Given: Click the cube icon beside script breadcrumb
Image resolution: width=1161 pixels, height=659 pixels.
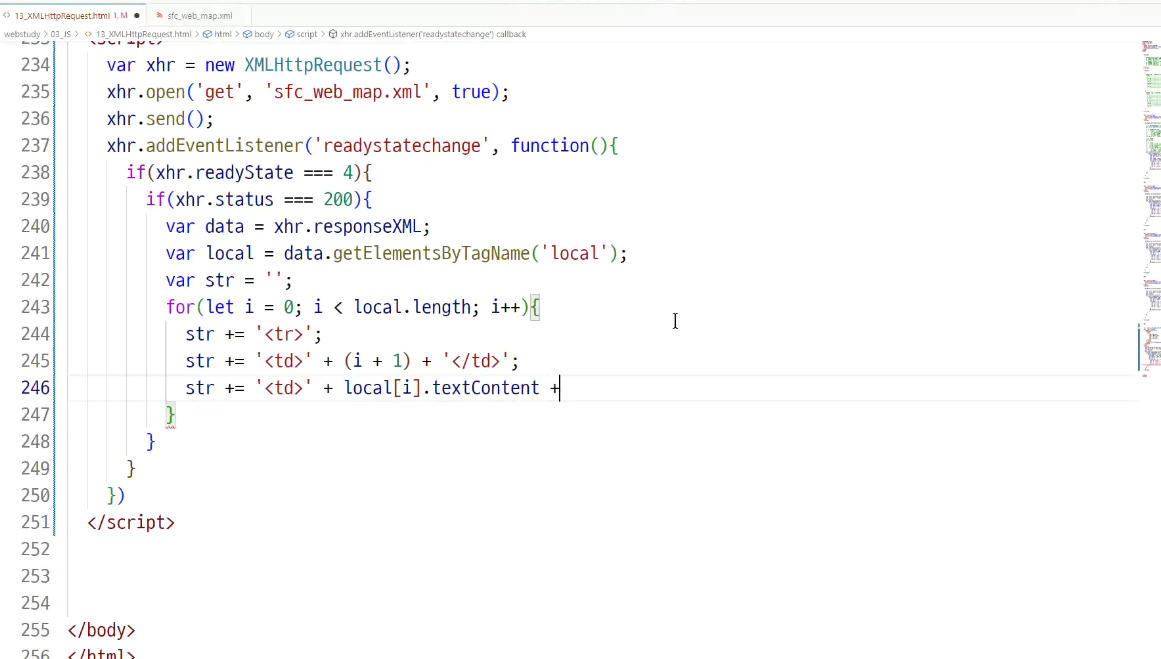Looking at the screenshot, I should (290, 34).
